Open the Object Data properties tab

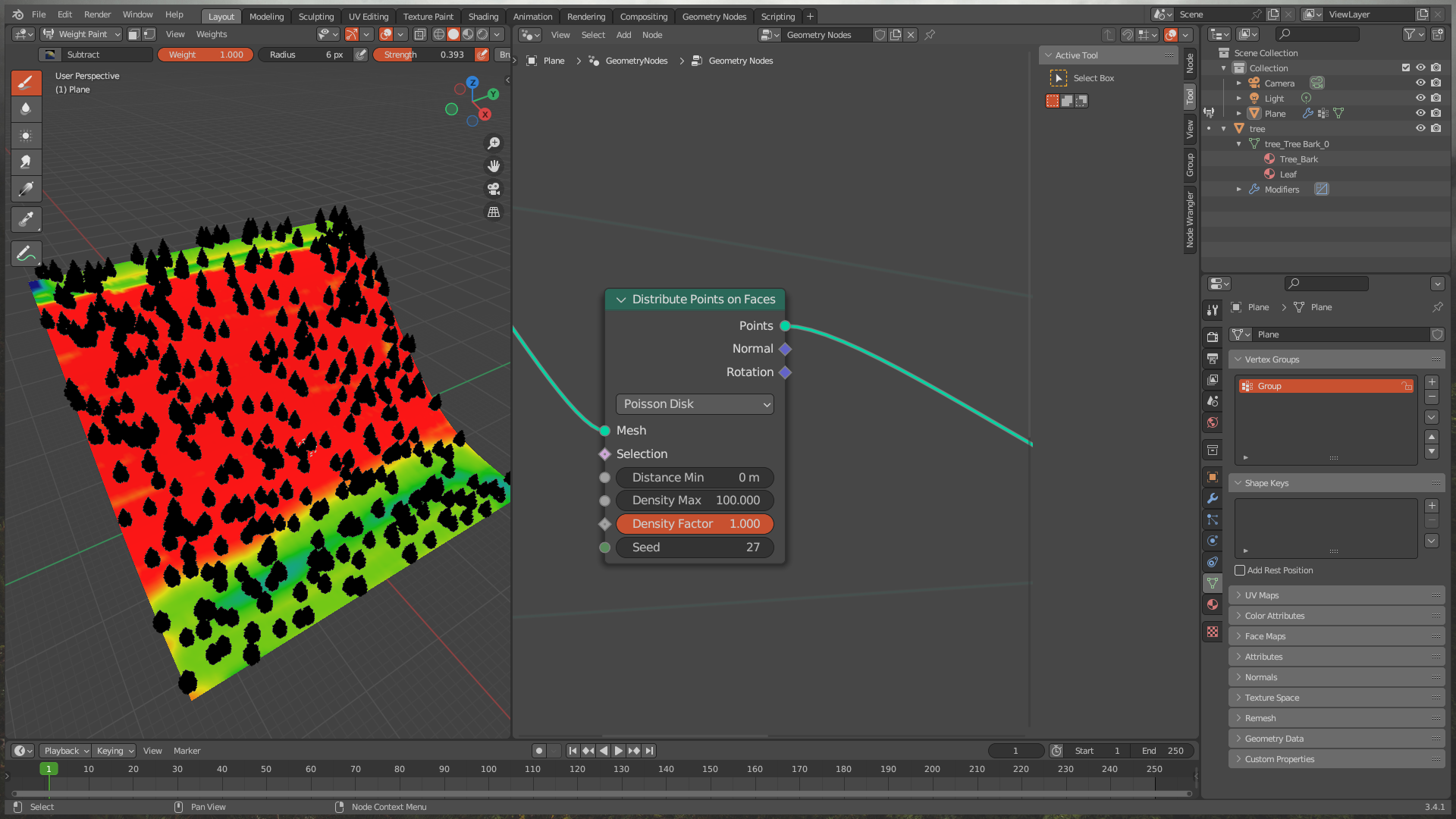click(1213, 583)
